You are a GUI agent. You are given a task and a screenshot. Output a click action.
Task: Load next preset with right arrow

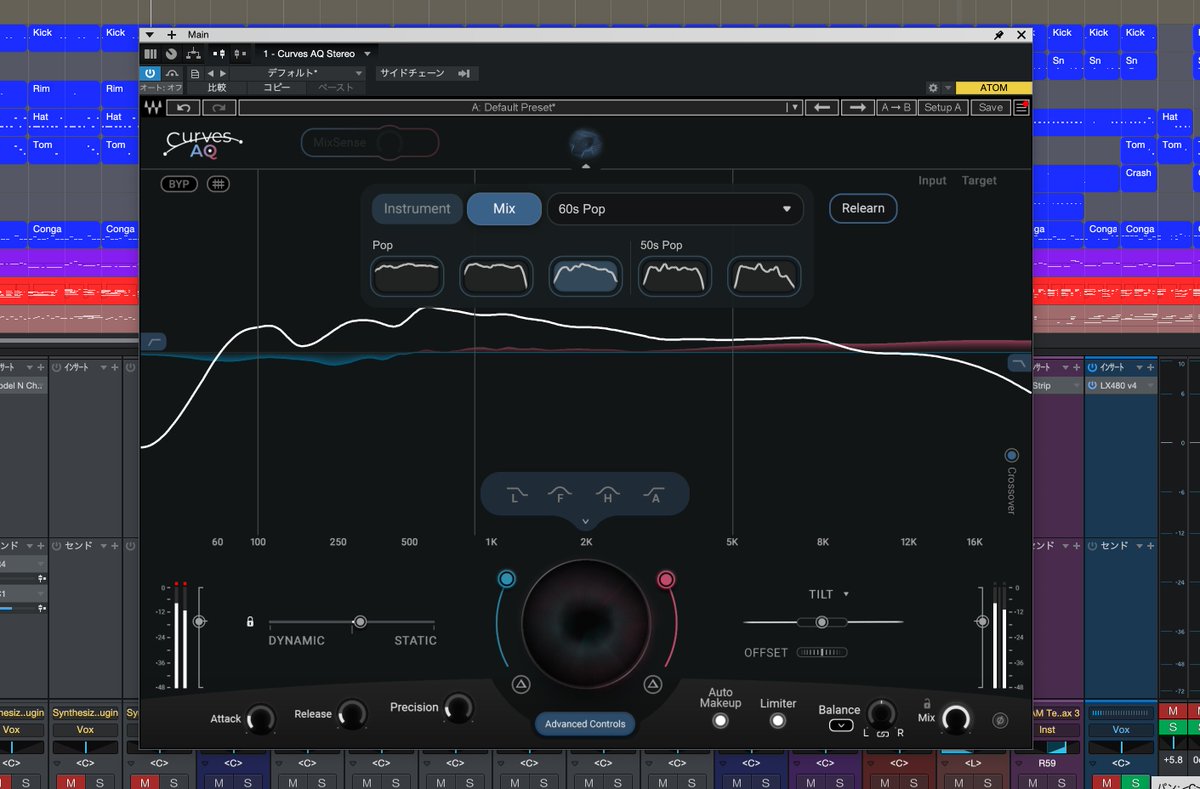857,107
